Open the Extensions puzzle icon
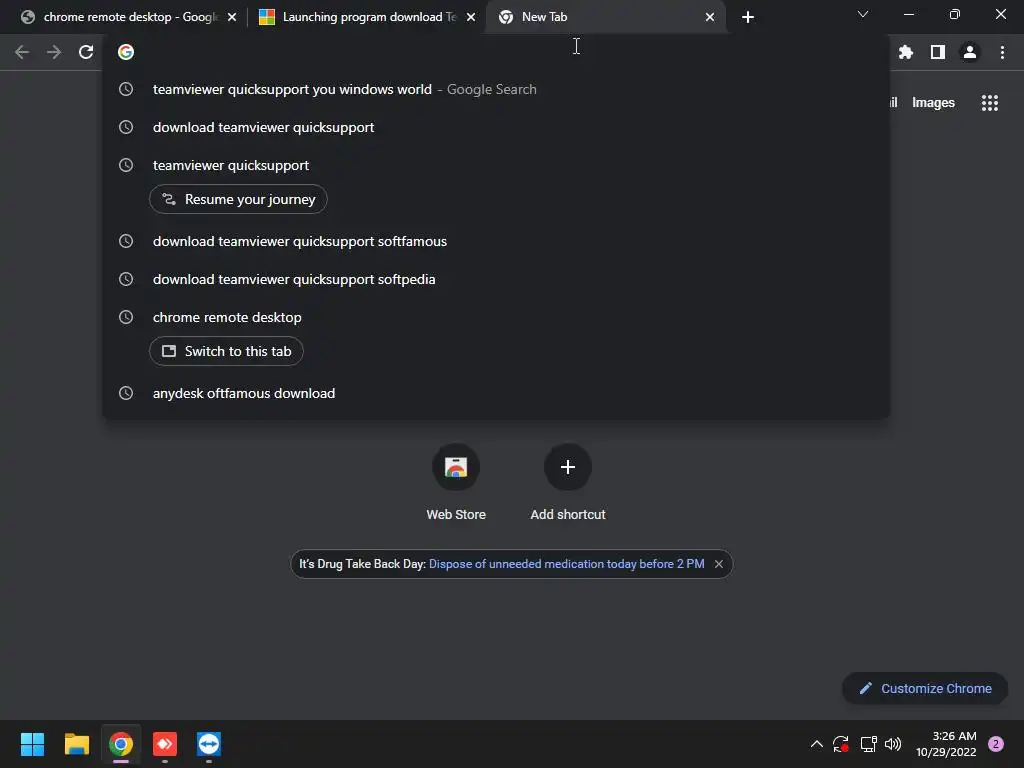This screenshot has width=1024, height=768. [x=905, y=52]
